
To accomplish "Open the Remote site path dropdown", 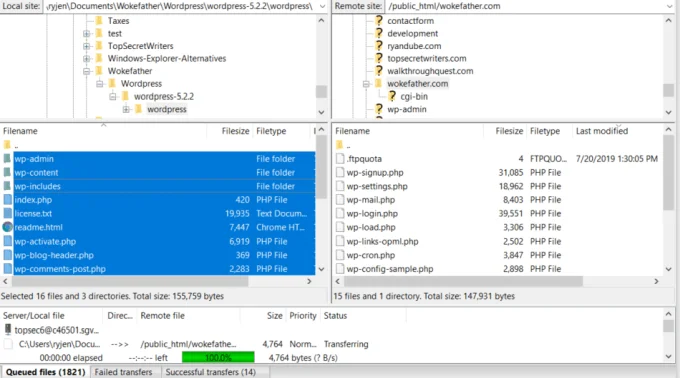I will (670, 6).
